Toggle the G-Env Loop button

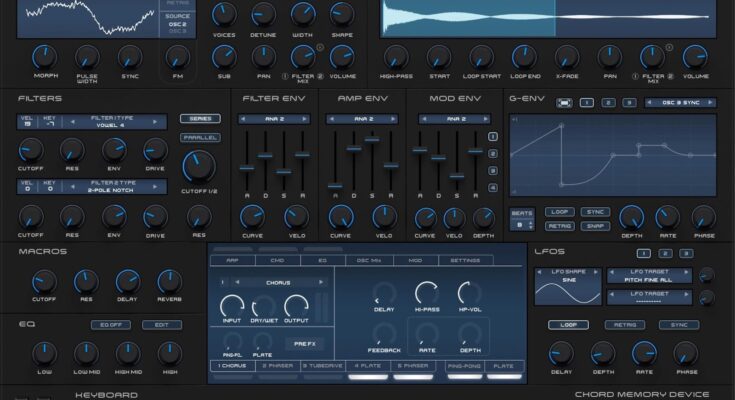coord(558,212)
